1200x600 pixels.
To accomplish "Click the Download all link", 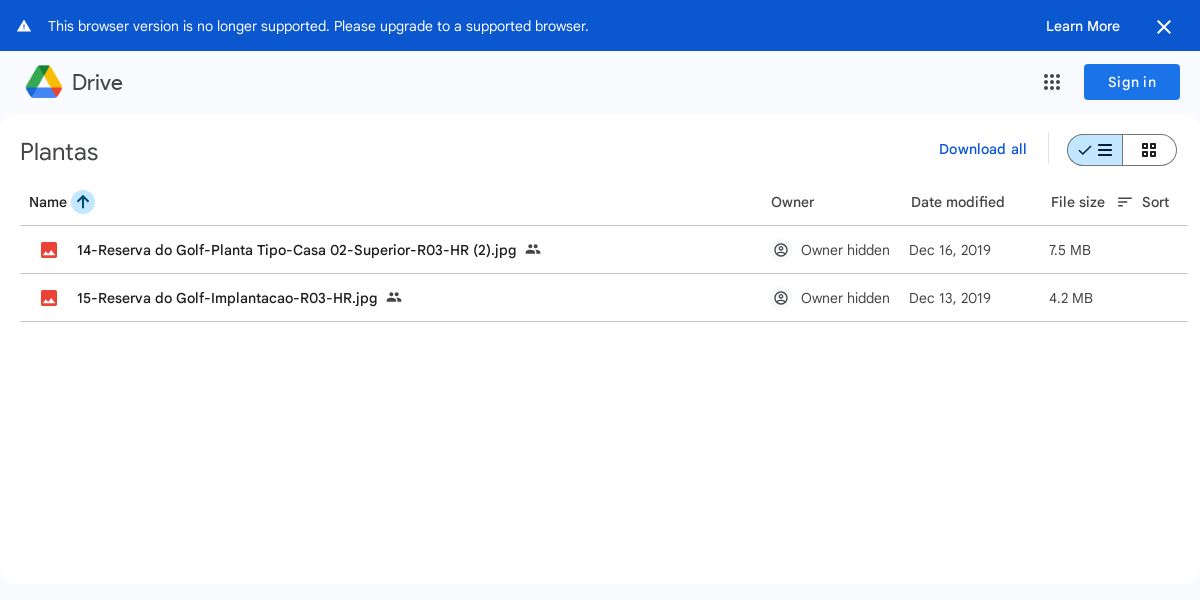I will [x=983, y=149].
